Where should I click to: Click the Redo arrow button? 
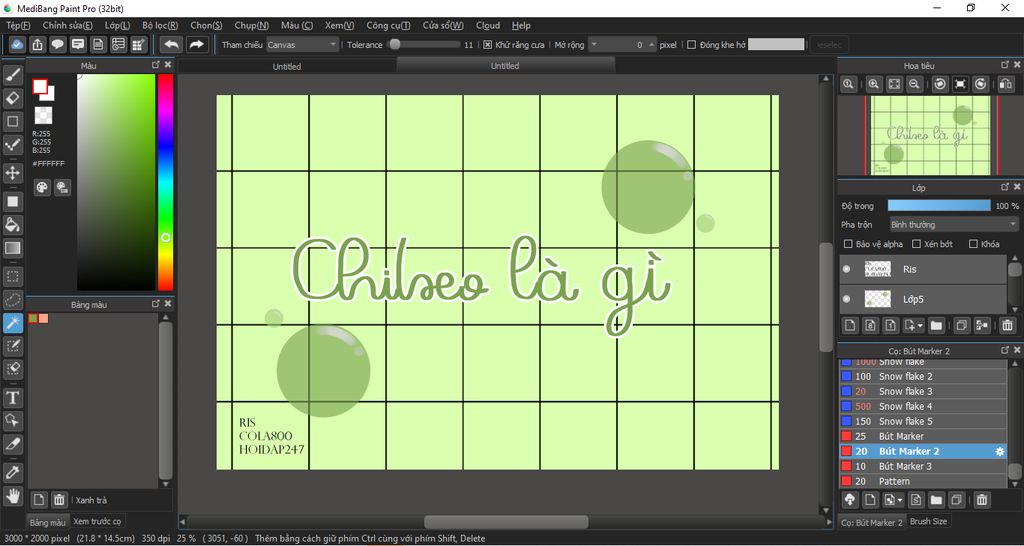[196, 44]
